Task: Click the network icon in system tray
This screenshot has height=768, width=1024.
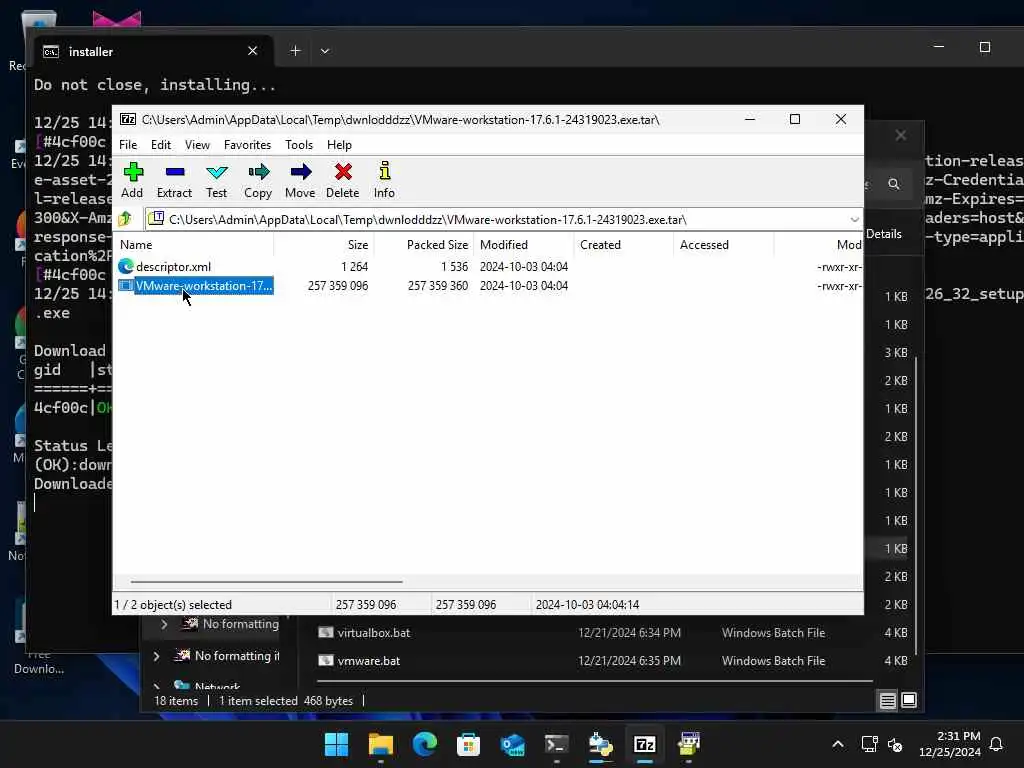Action: tap(869, 744)
